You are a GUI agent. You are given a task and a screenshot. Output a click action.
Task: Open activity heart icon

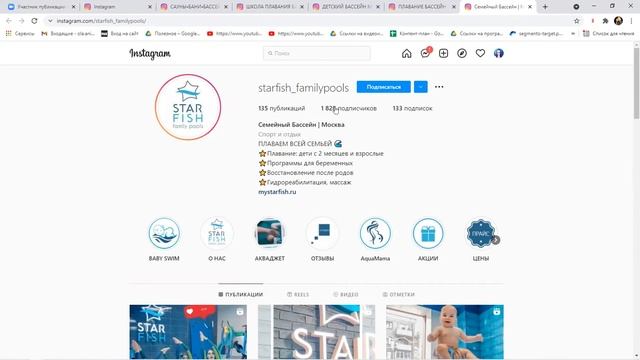click(x=480, y=53)
